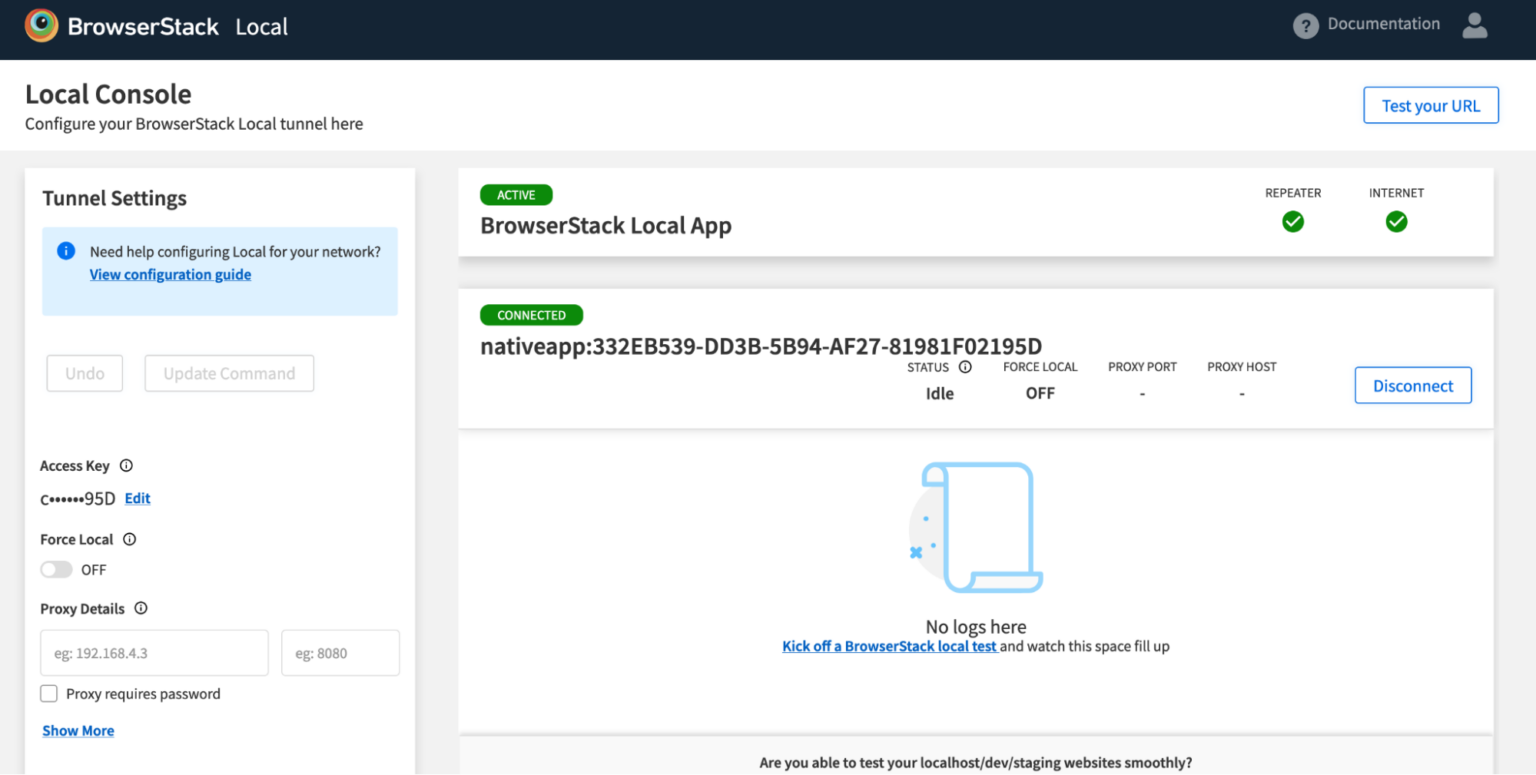The height and width of the screenshot is (775, 1536).
Task: Open the Documentation help icon
Action: [1306, 25]
